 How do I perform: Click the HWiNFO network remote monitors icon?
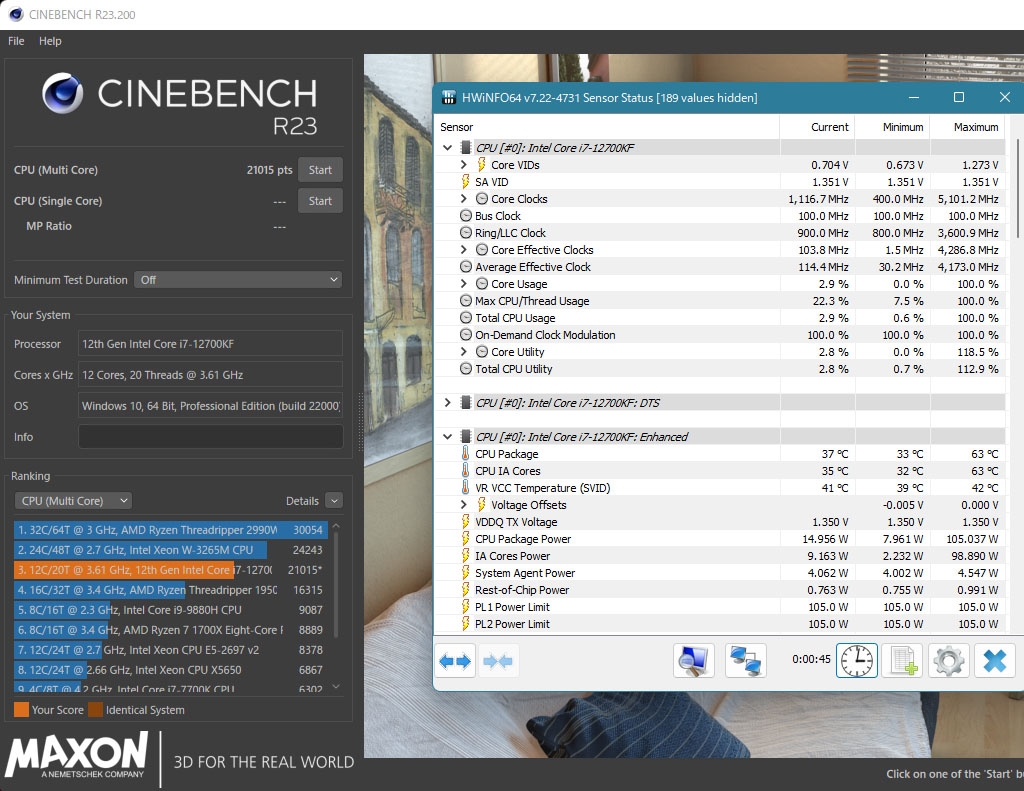coord(745,660)
